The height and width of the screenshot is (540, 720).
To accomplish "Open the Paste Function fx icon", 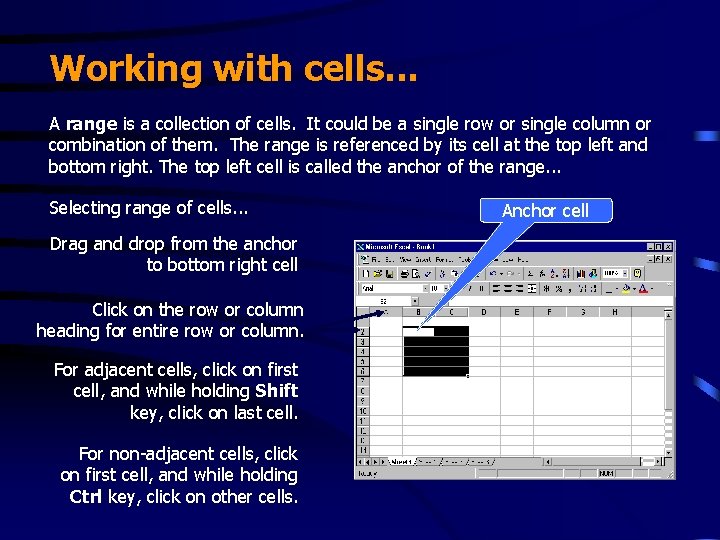I will tap(542, 274).
